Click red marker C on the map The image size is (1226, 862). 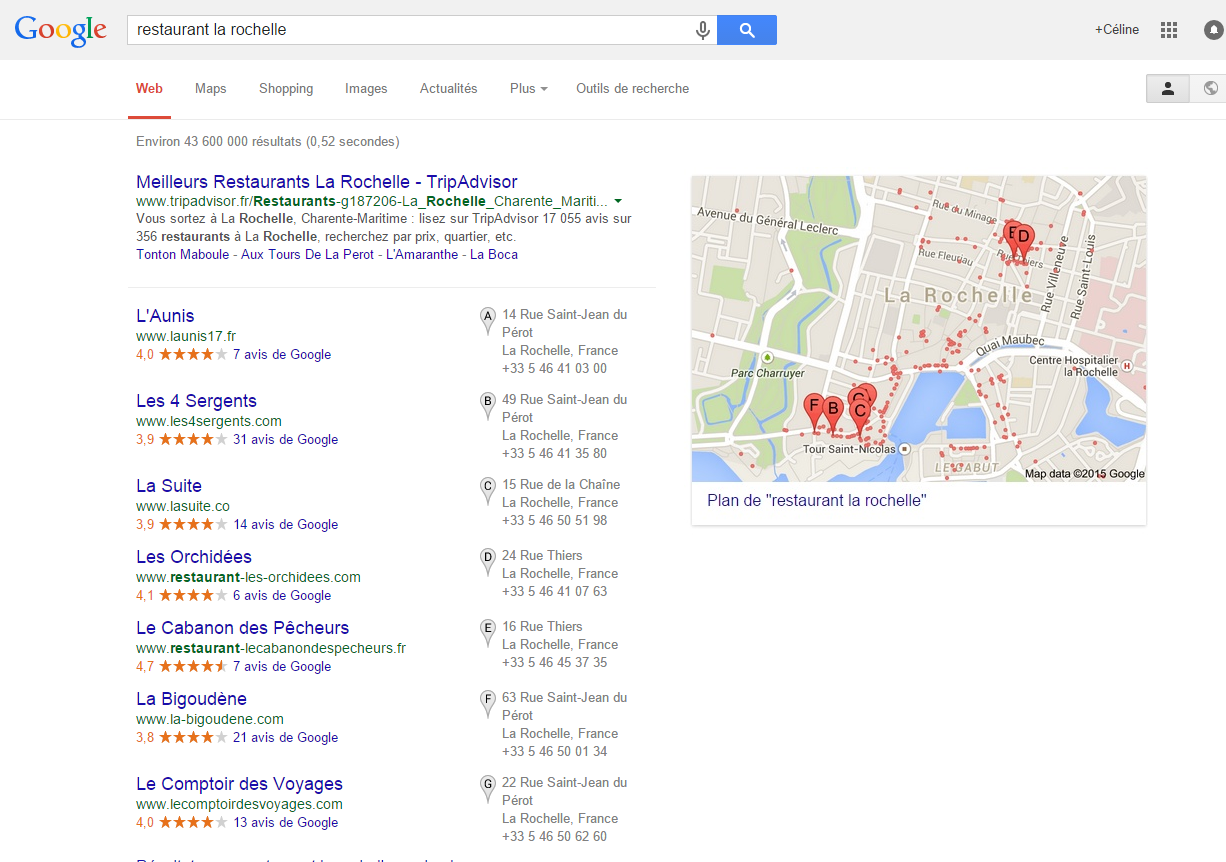point(859,414)
